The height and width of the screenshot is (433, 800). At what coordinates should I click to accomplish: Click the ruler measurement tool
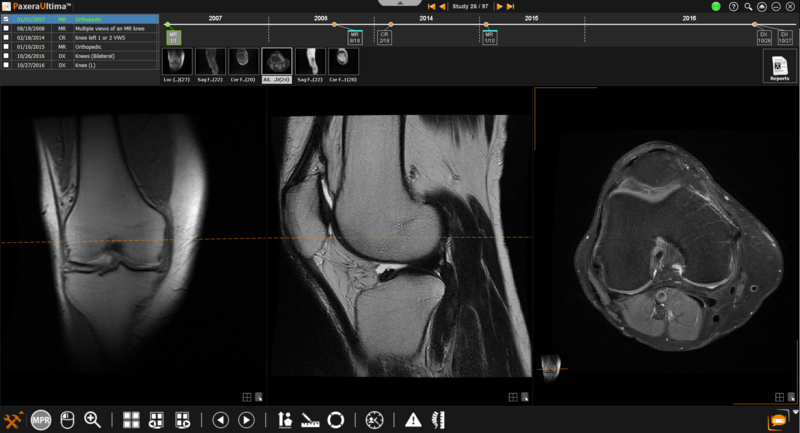(310, 420)
